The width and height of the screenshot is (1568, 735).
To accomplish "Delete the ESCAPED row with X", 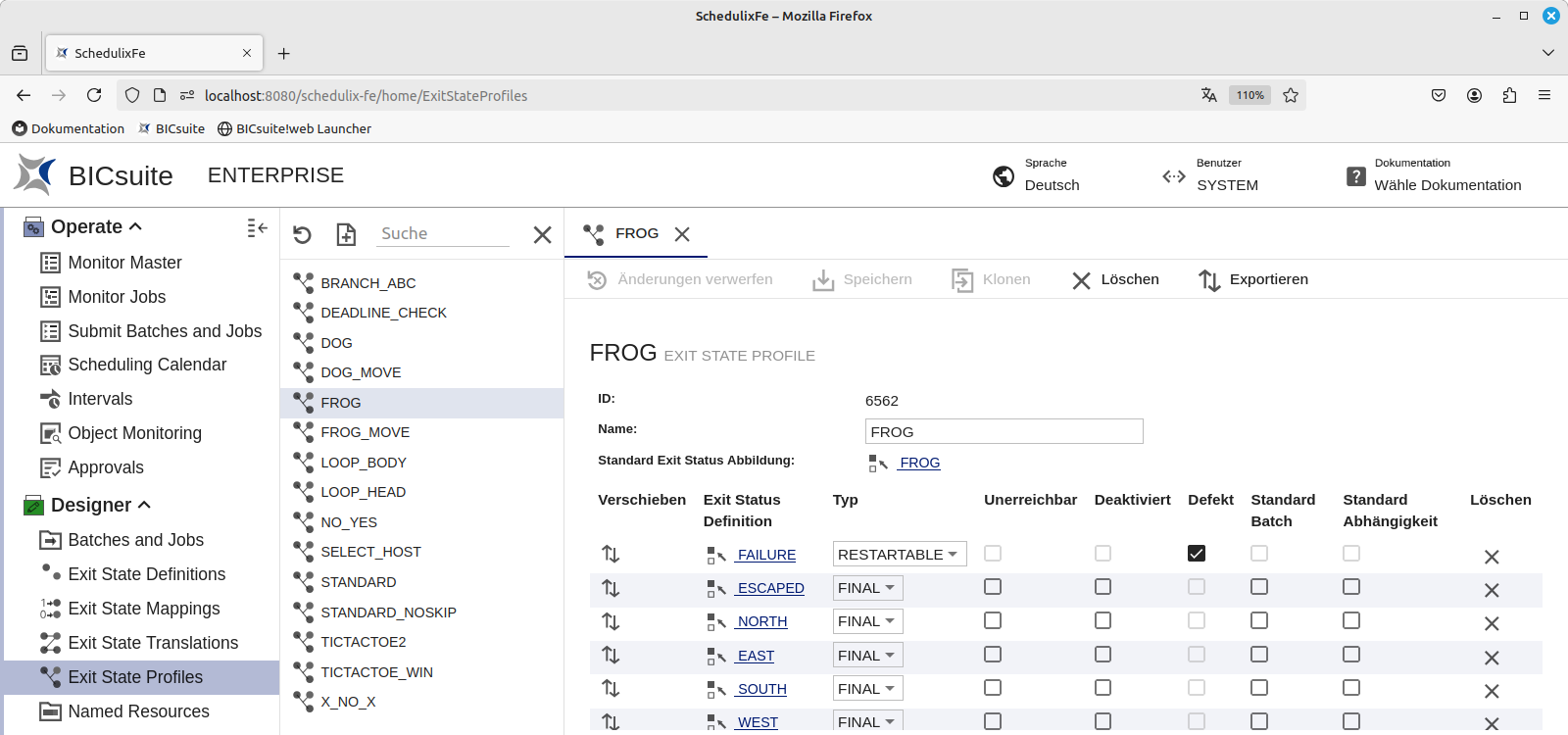I will (x=1492, y=590).
